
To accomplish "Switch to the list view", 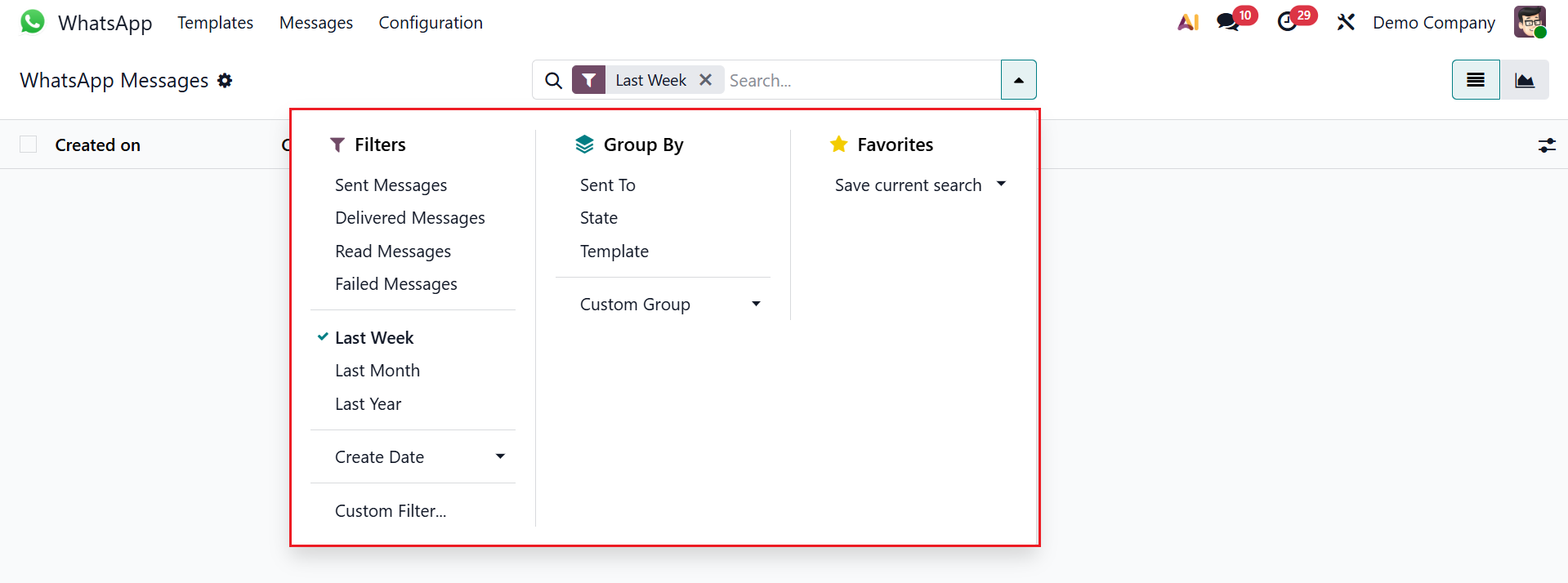I will (1475, 80).
